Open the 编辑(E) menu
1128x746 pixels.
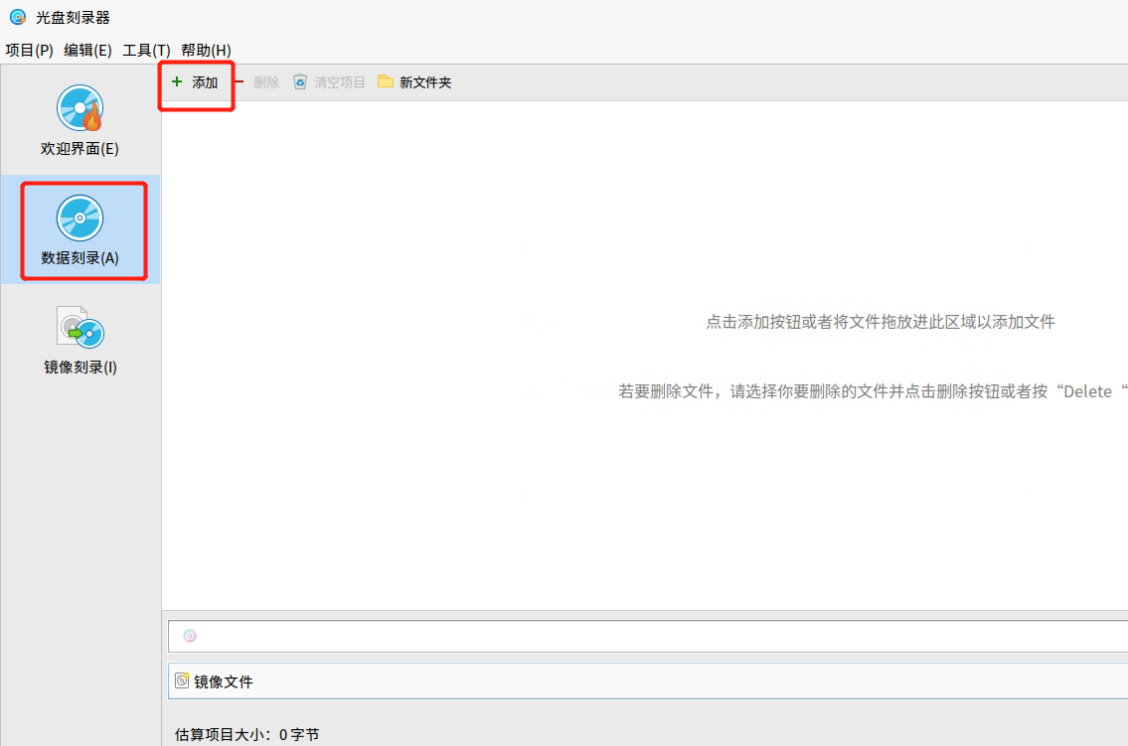(x=88, y=50)
